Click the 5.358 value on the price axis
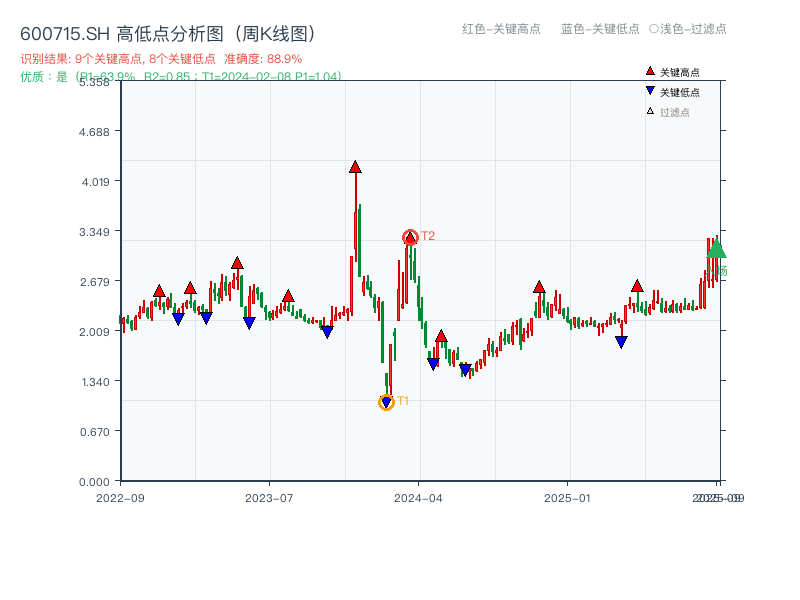 94,85
